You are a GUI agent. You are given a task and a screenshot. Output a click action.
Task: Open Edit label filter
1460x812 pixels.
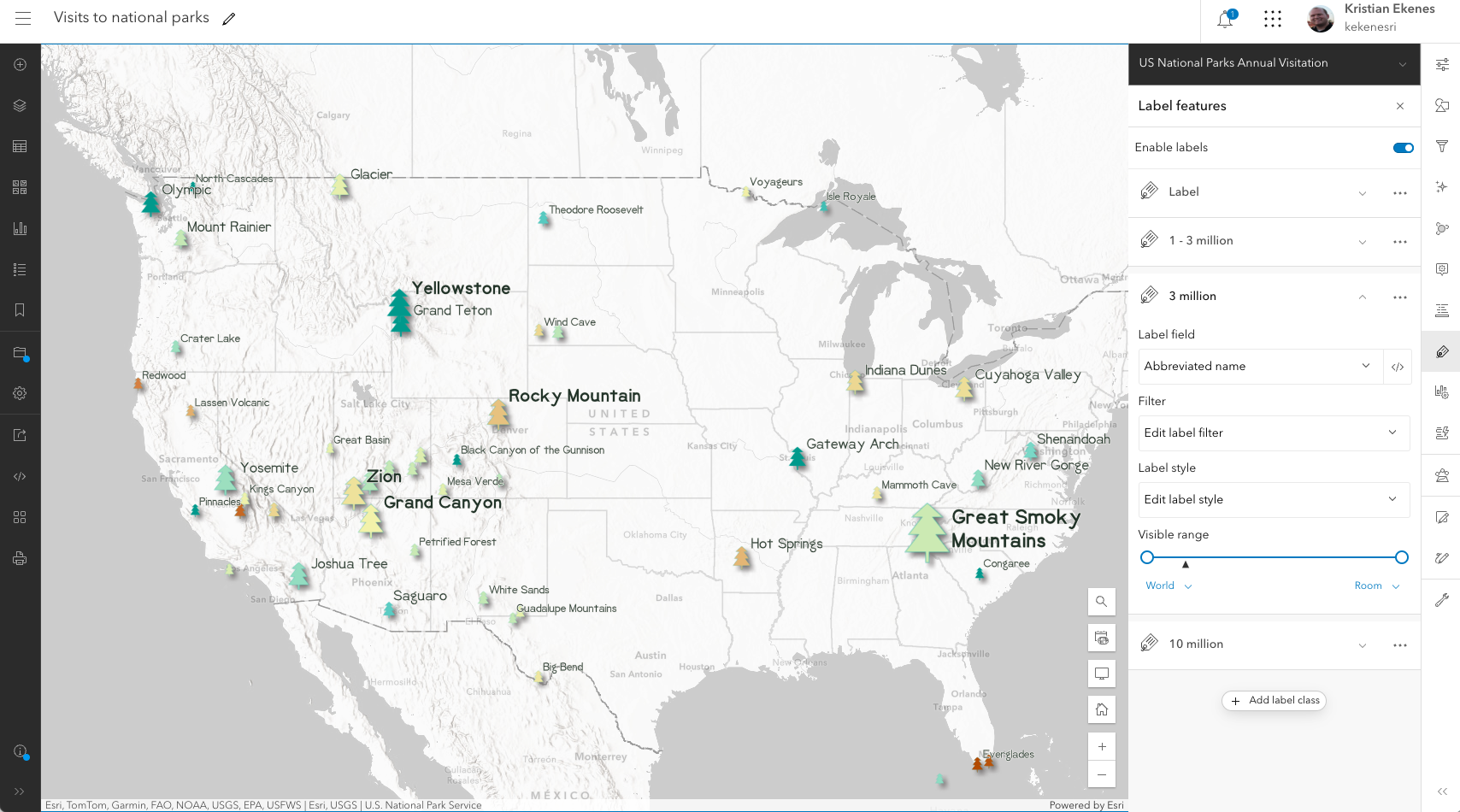(1274, 433)
